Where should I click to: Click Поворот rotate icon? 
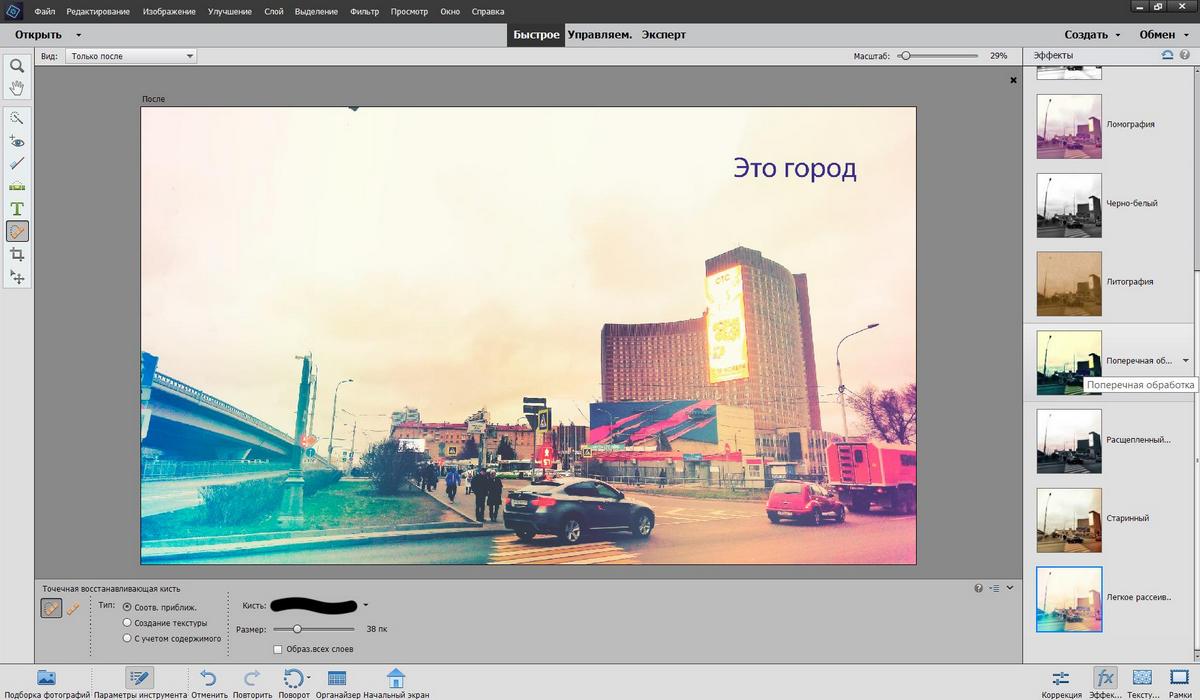[x=292, y=677]
